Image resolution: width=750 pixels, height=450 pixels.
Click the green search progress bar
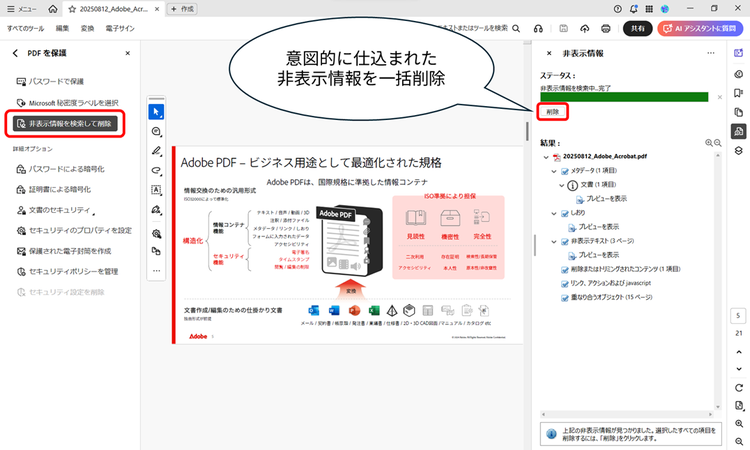coord(624,97)
